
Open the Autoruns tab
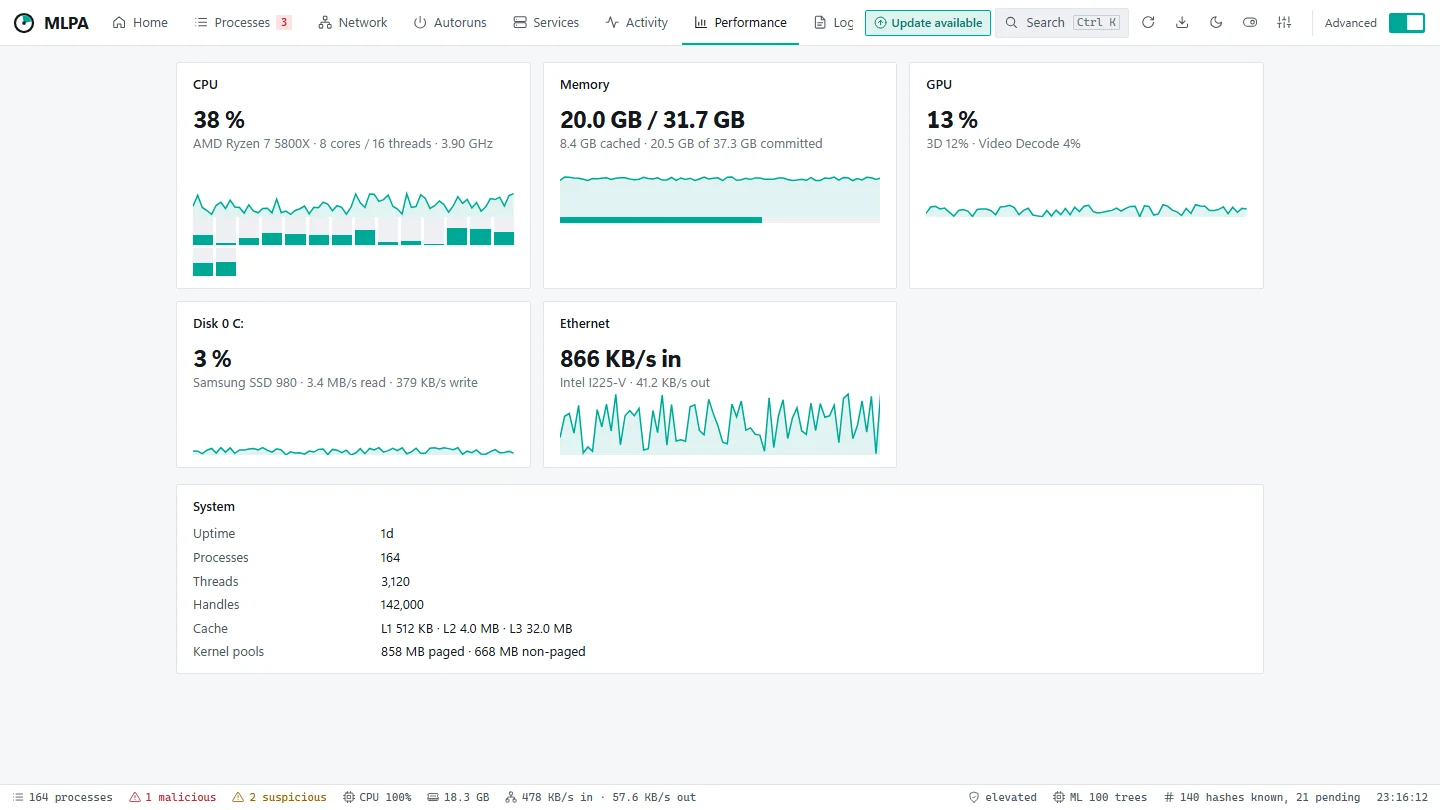450,22
